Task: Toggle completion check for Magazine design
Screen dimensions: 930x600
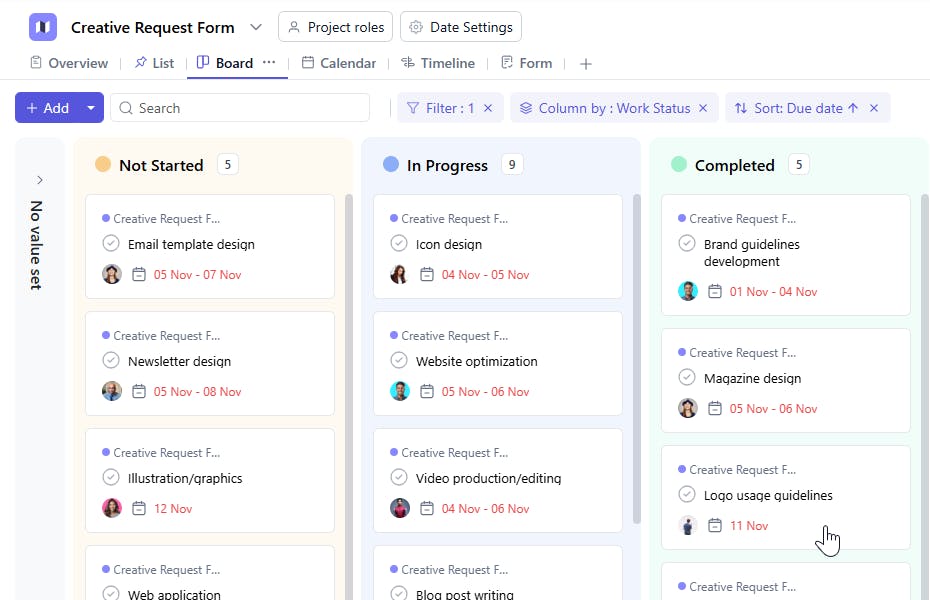Action: coord(687,378)
